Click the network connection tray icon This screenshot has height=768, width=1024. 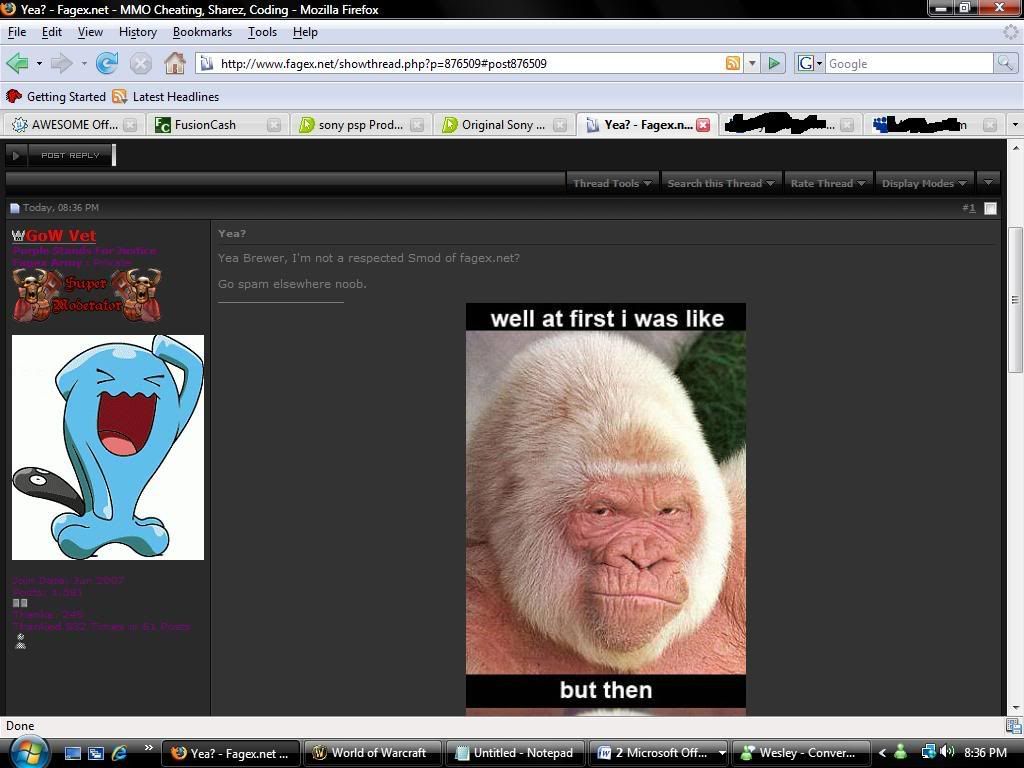(x=928, y=752)
